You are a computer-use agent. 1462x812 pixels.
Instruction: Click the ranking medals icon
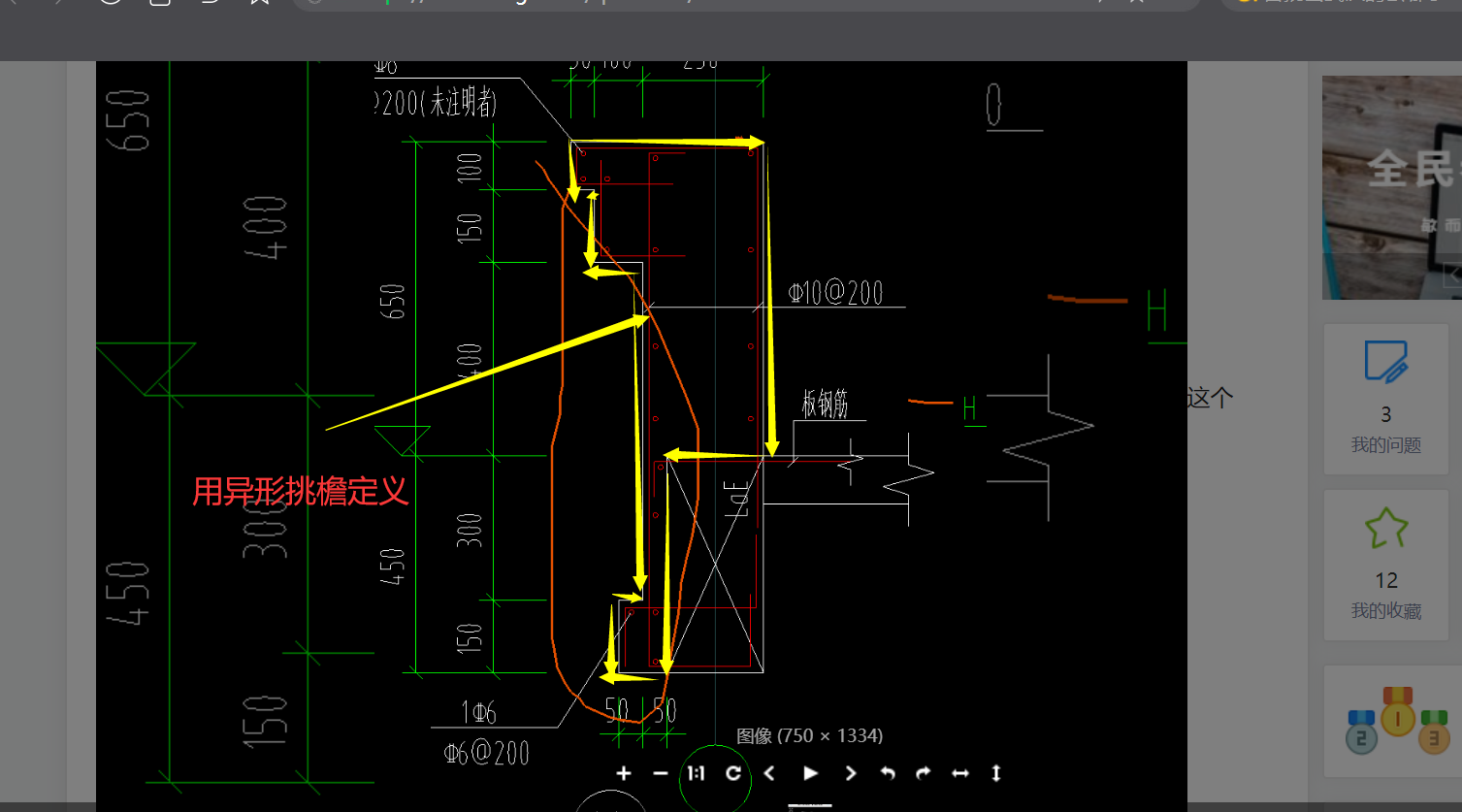pos(1397,721)
